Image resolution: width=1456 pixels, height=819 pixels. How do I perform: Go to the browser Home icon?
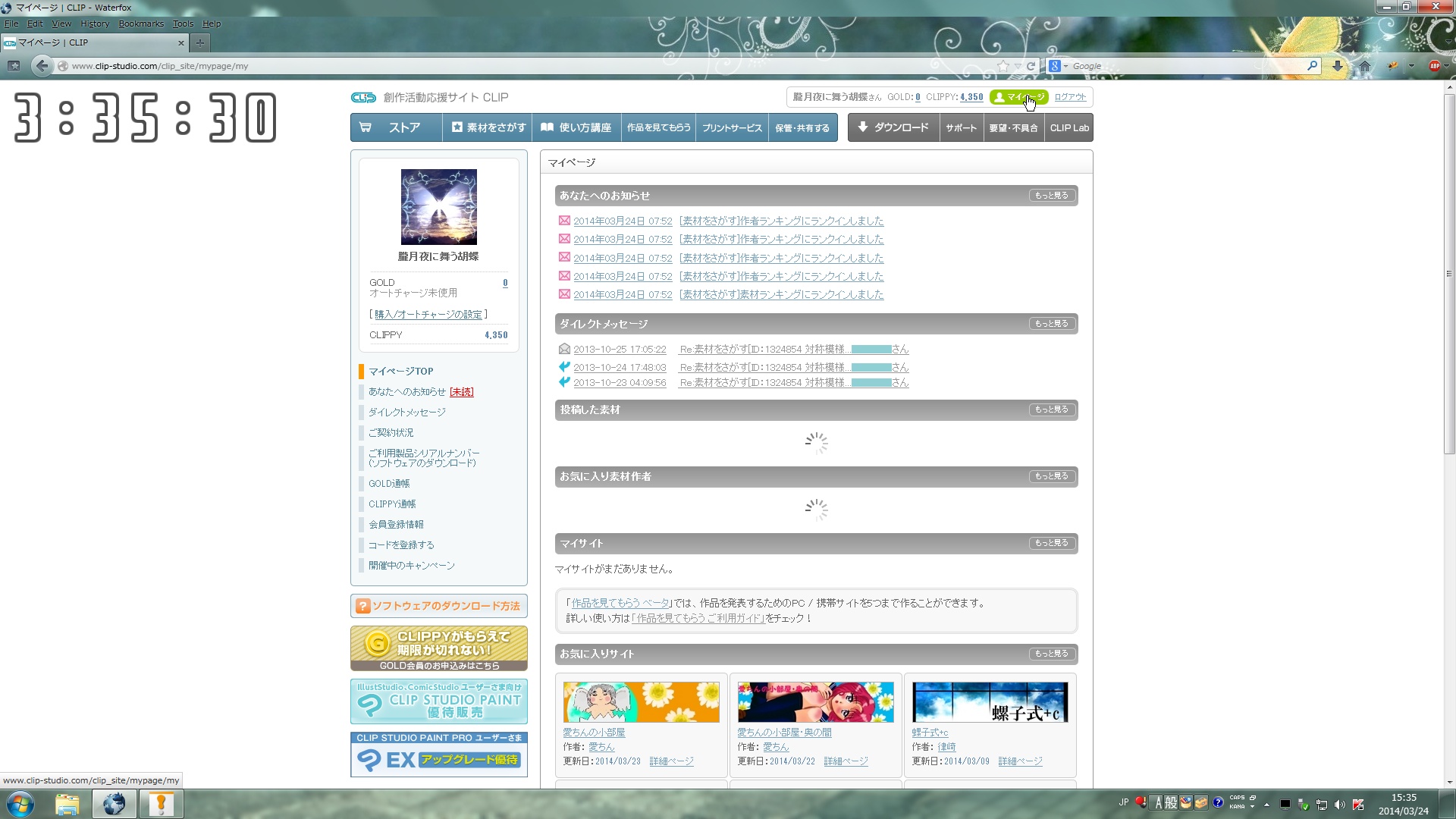click(1365, 66)
